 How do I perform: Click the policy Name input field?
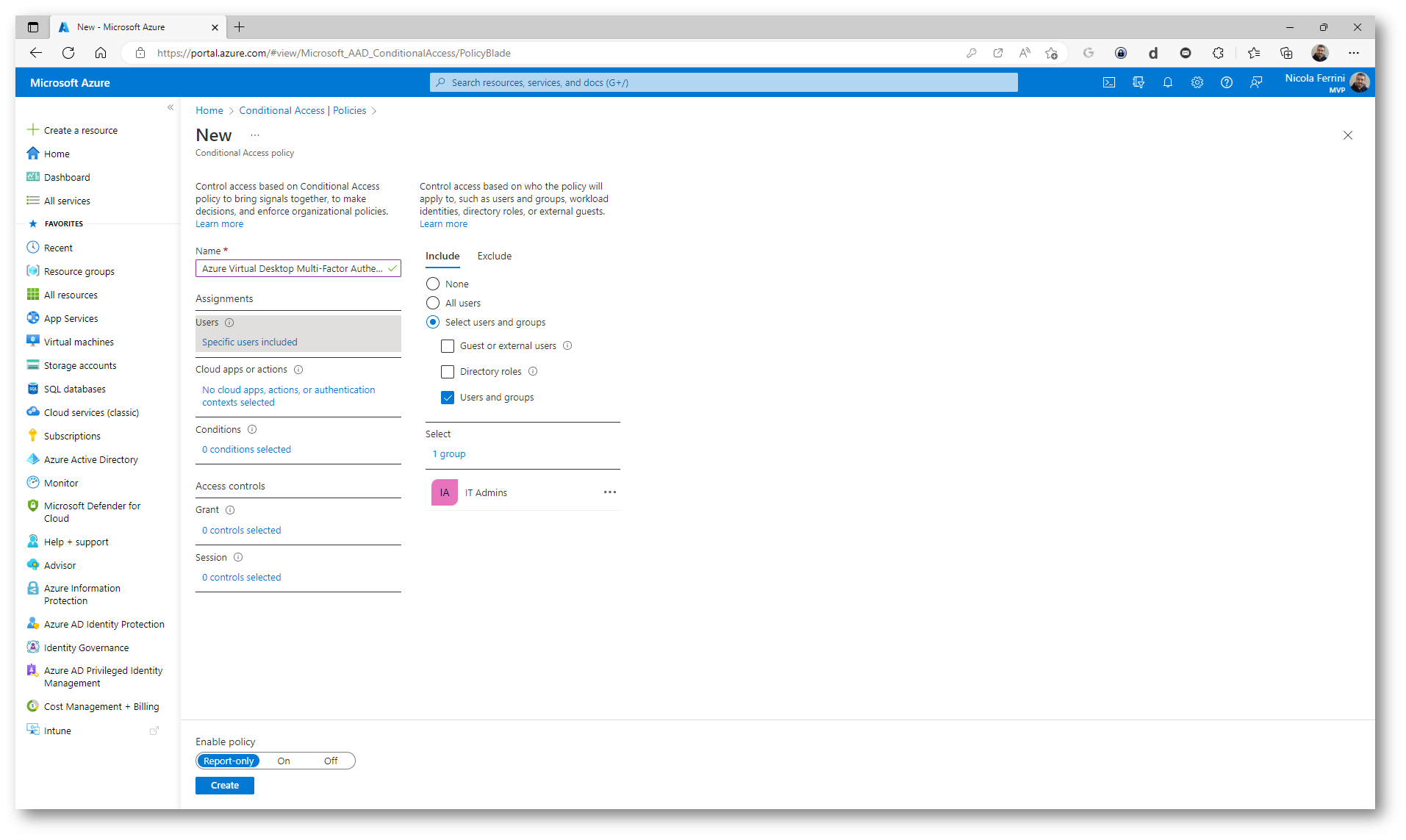tap(293, 268)
